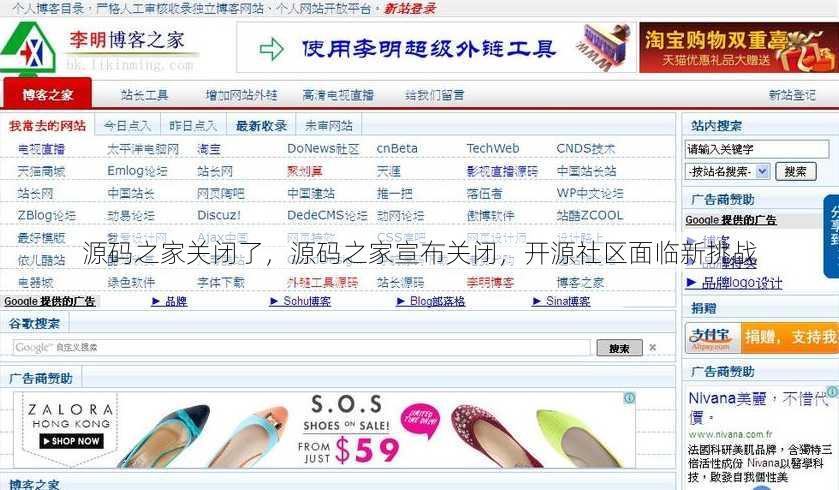Click the green arrow in the 外链工具 banner
The width and height of the screenshot is (839, 490).
[x=271, y=49]
